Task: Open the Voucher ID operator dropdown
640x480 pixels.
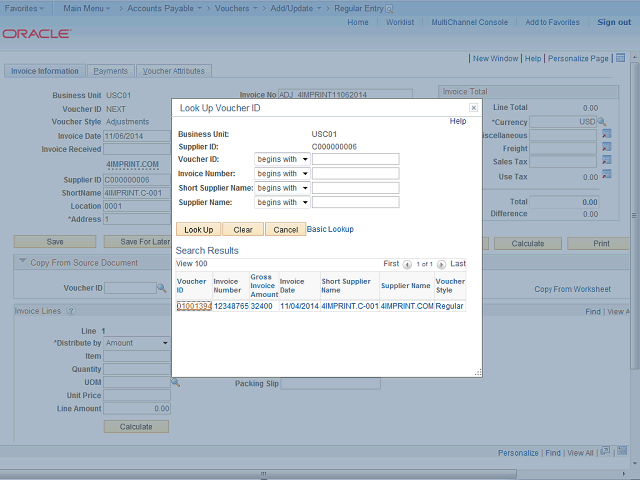Action: point(282,159)
